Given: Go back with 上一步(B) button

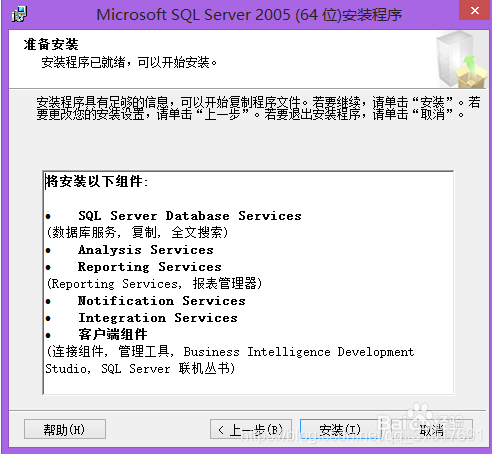Looking at the screenshot, I should (251, 429).
